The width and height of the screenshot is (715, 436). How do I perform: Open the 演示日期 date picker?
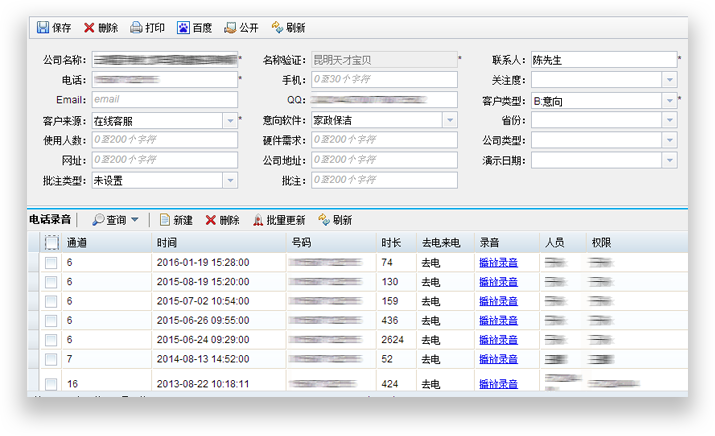(x=669, y=160)
